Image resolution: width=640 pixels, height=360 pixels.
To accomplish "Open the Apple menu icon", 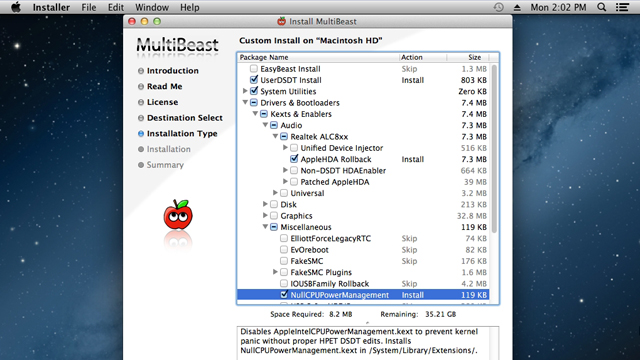I will pyautogui.click(x=16, y=7).
